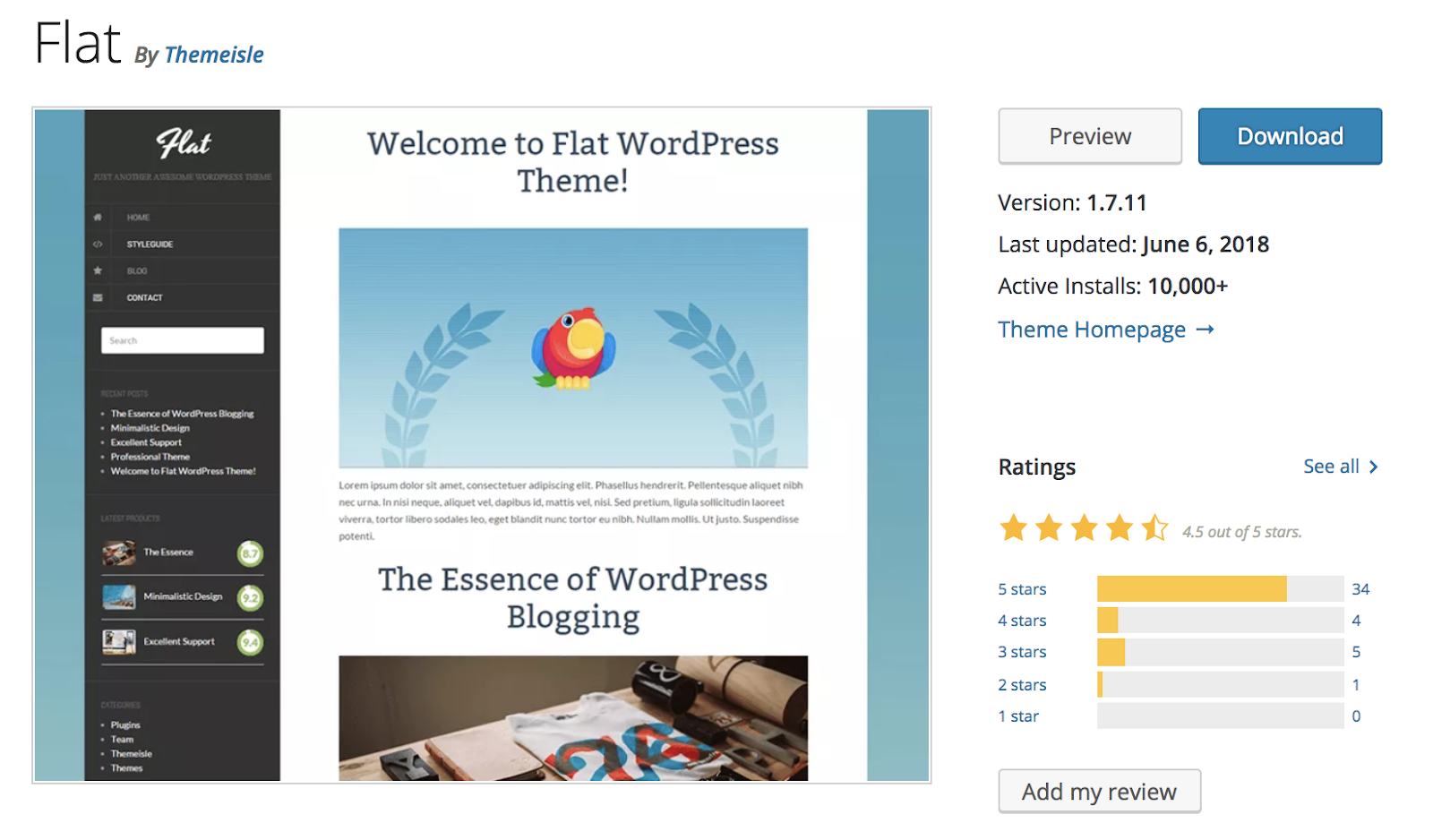Filter reviews by 5 stars link
Image resolution: width=1433 pixels, height=840 pixels.
1022,589
